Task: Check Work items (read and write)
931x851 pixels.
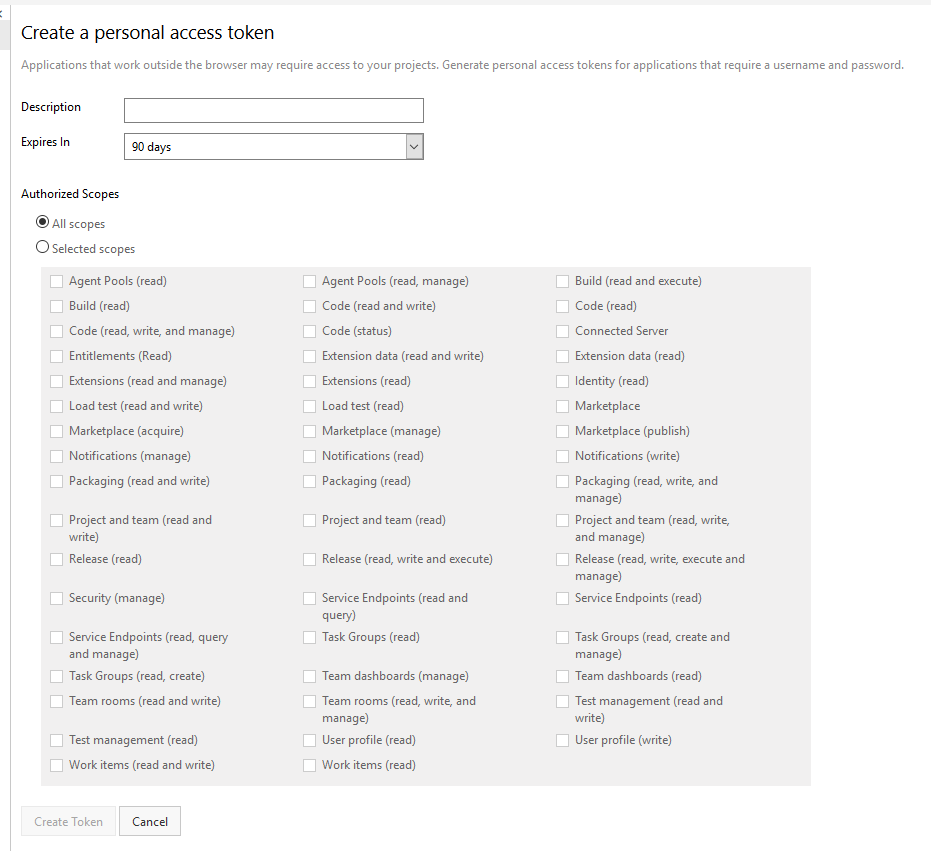Action: pos(57,766)
